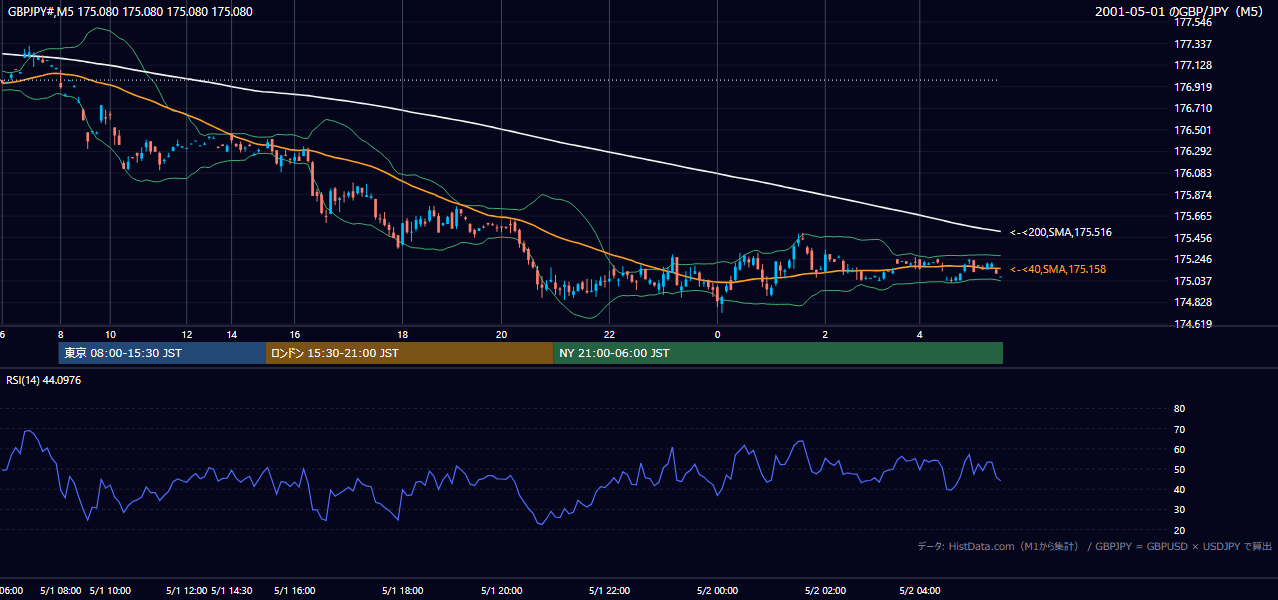Click the RSI axis level 50
Screen dimensions: 1278x600
click(1179, 469)
